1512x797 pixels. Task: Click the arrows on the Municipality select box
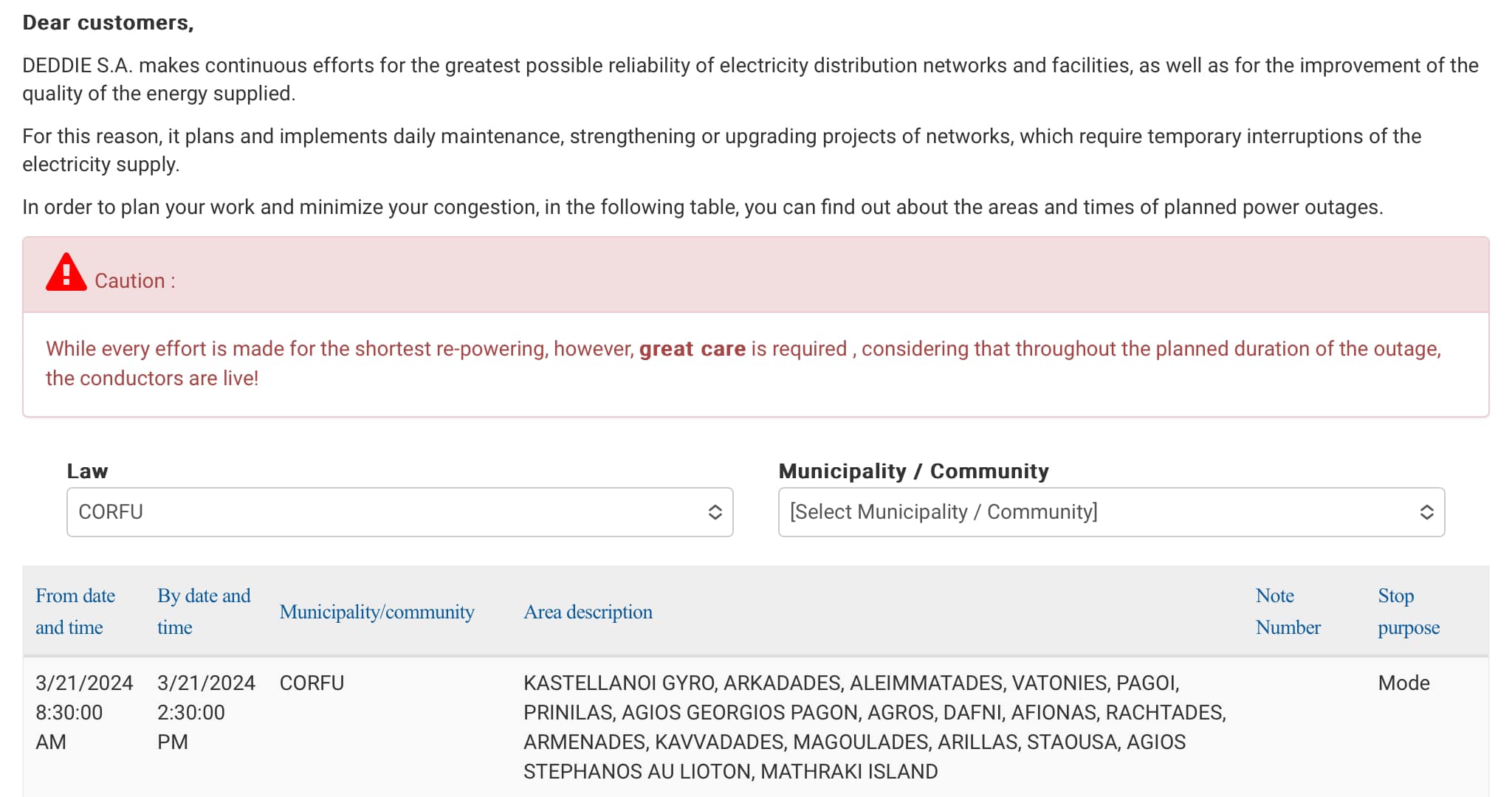click(x=1426, y=512)
